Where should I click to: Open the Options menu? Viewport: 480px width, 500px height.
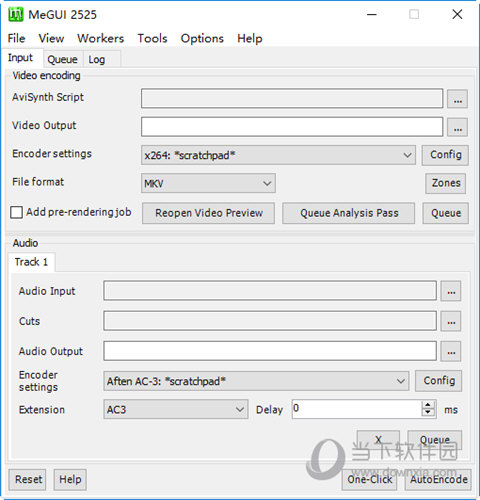(x=202, y=38)
